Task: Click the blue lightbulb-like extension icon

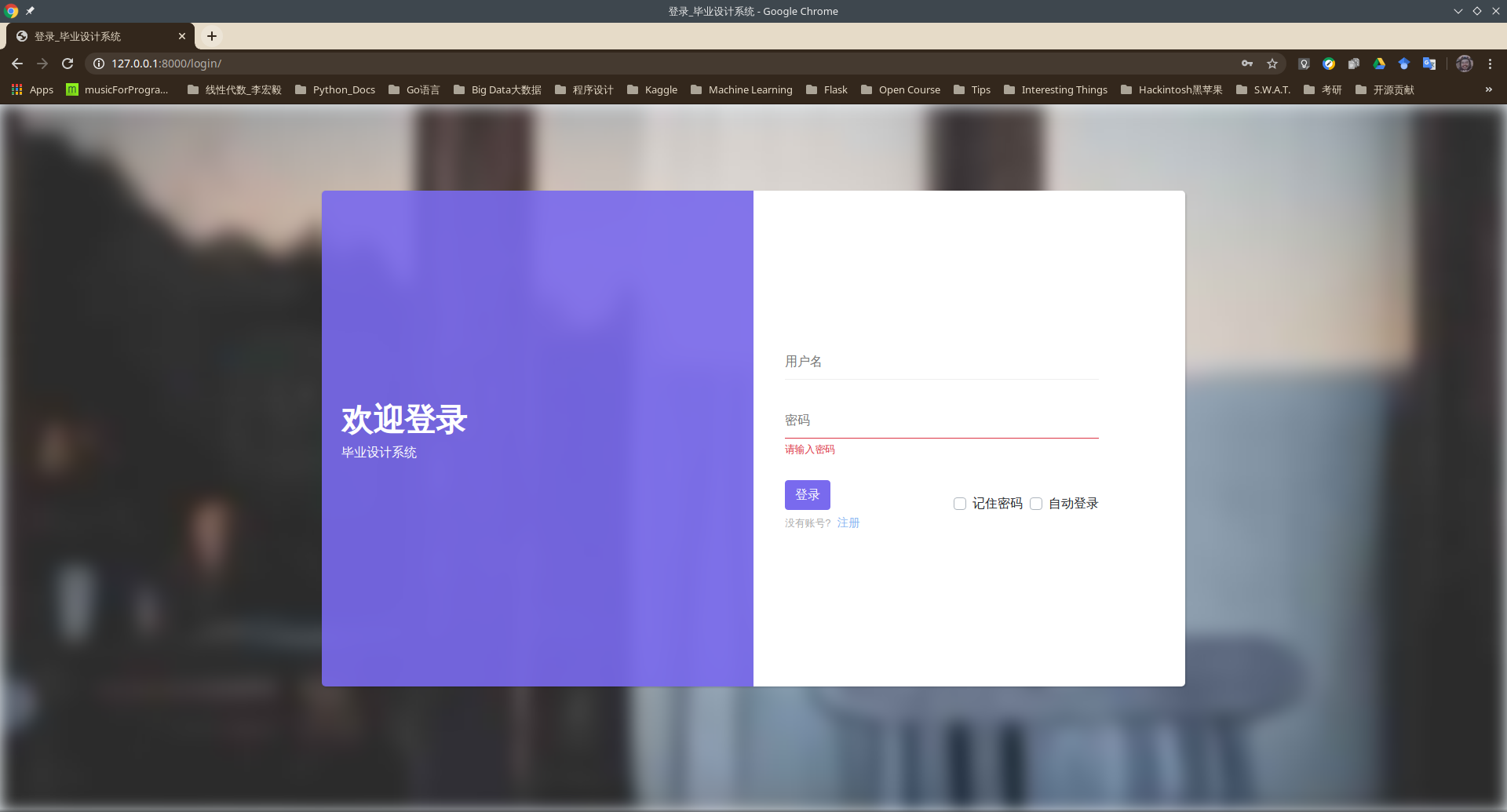Action: pos(1404,64)
